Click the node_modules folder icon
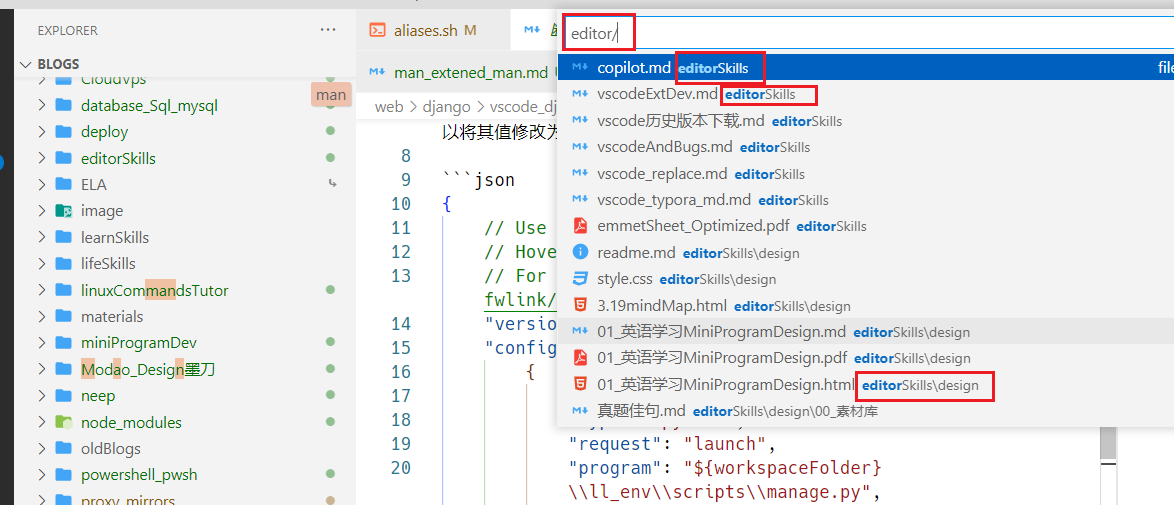 pyautogui.click(x=63, y=423)
